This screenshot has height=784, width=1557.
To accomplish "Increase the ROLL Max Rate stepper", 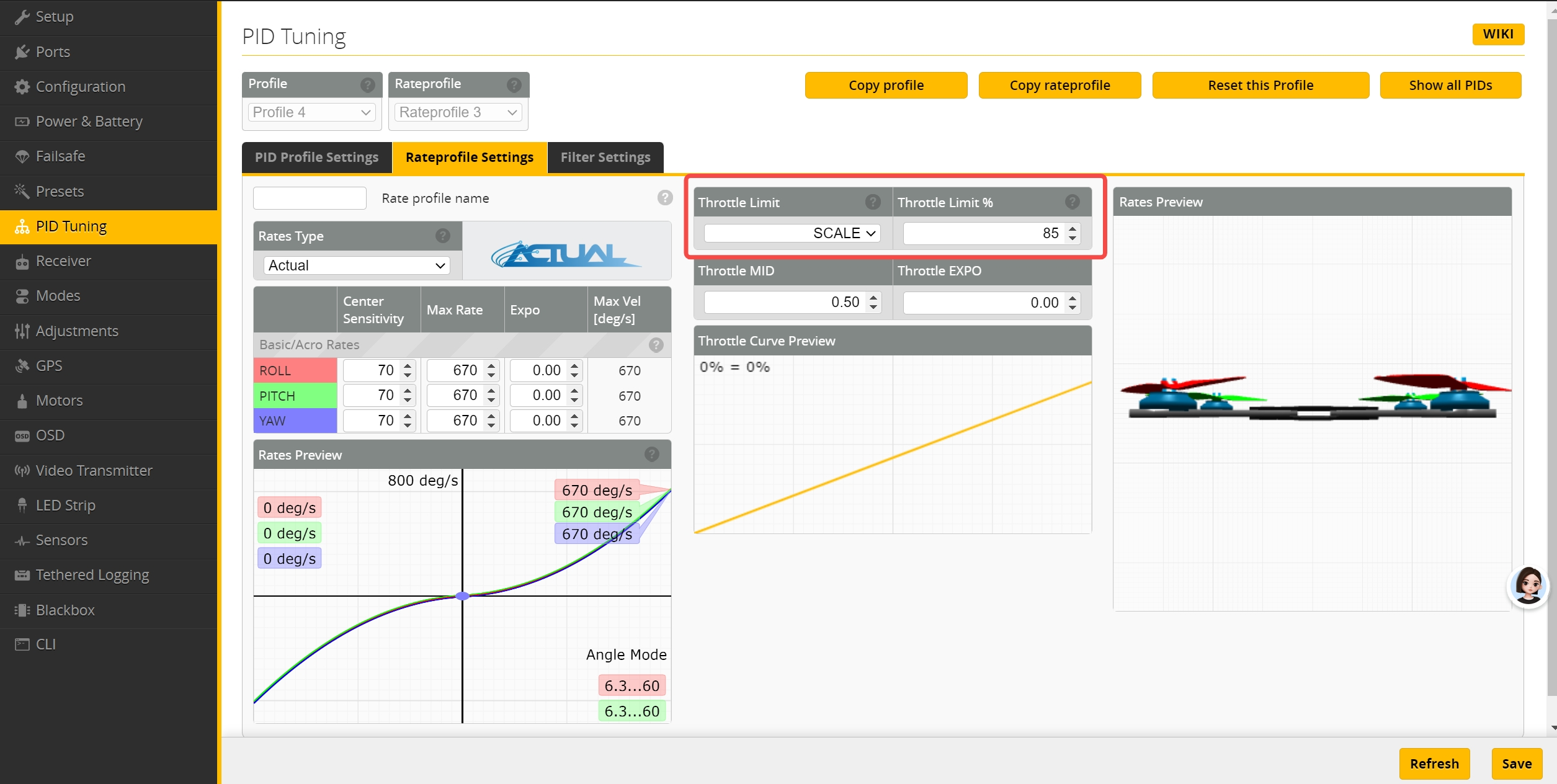I will pos(491,366).
